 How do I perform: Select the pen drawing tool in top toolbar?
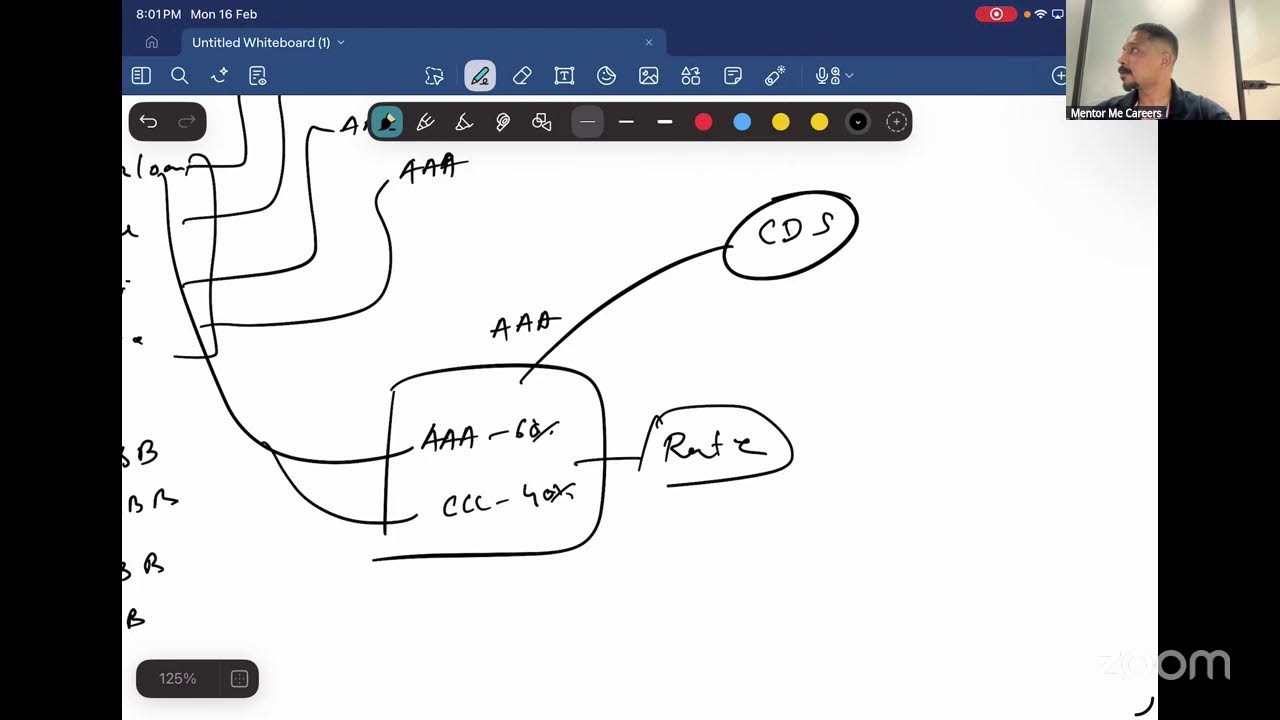(x=480, y=76)
